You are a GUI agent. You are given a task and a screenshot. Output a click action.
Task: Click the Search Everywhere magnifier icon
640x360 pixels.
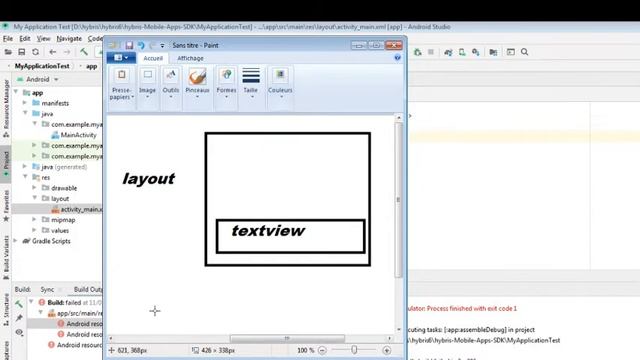pyautogui.click(x=524, y=52)
